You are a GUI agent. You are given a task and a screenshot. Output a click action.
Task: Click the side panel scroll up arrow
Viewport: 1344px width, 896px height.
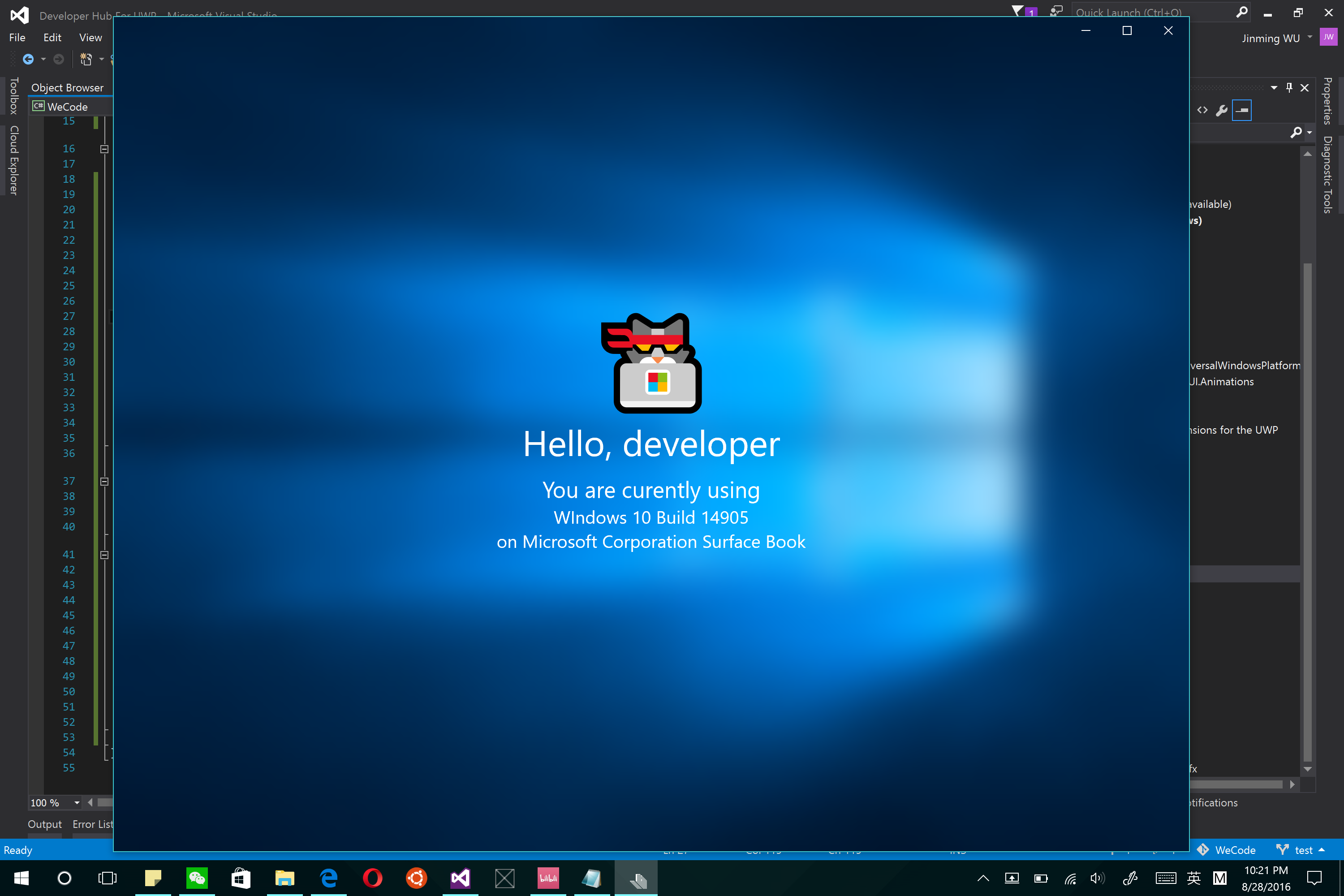pyautogui.click(x=1307, y=154)
